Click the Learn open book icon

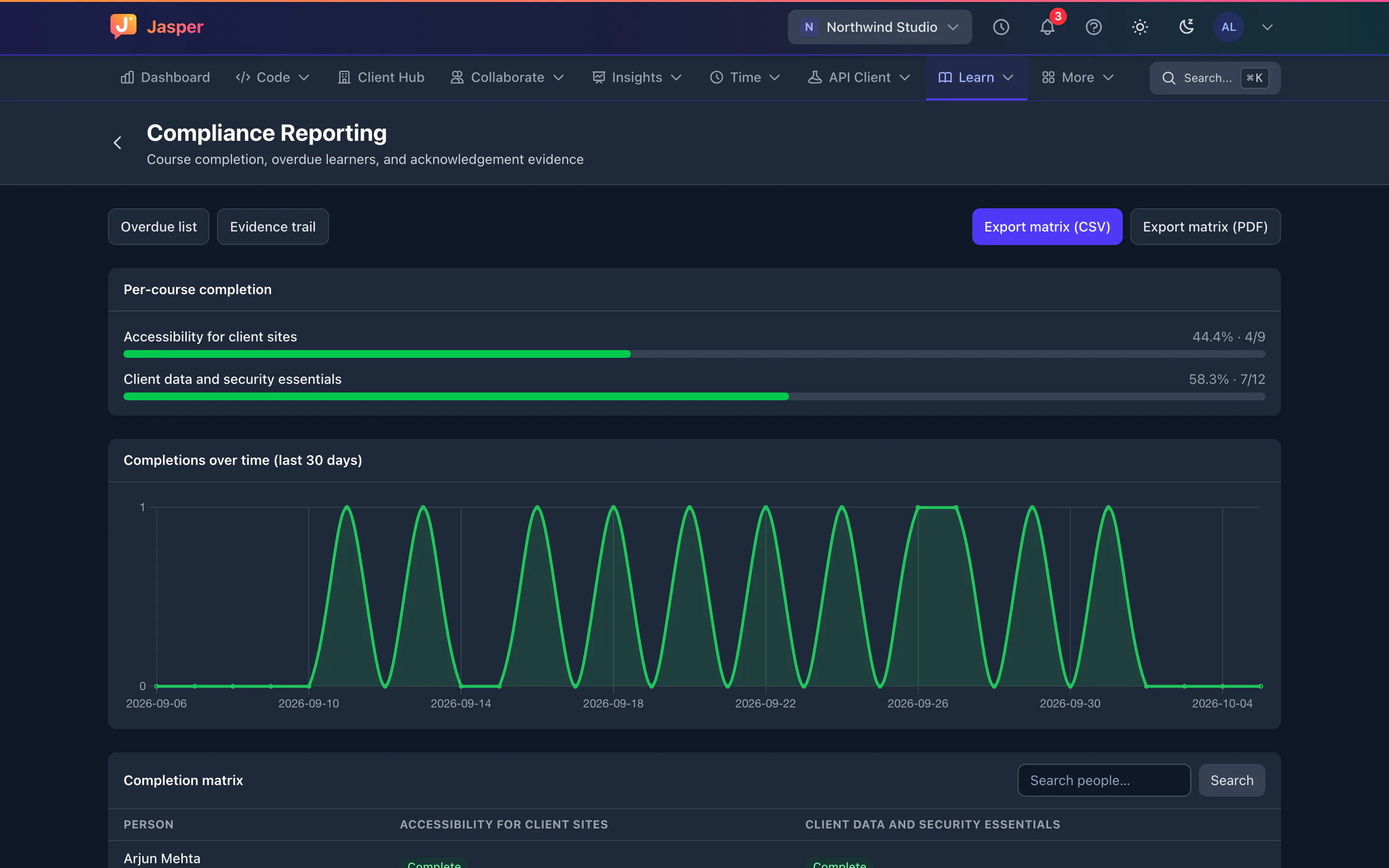point(945,78)
